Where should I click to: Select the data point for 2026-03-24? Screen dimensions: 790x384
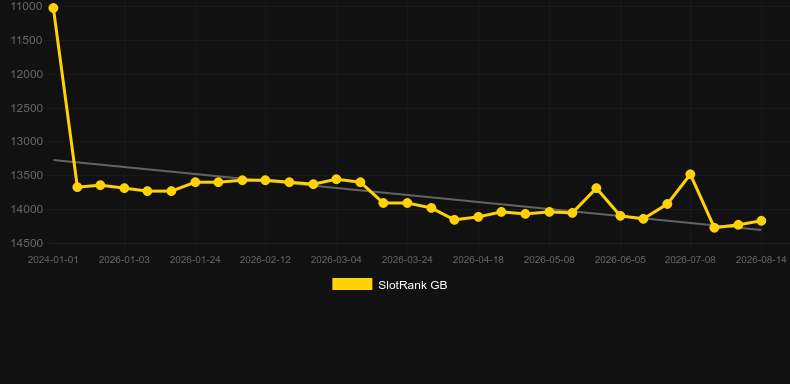tap(407, 203)
